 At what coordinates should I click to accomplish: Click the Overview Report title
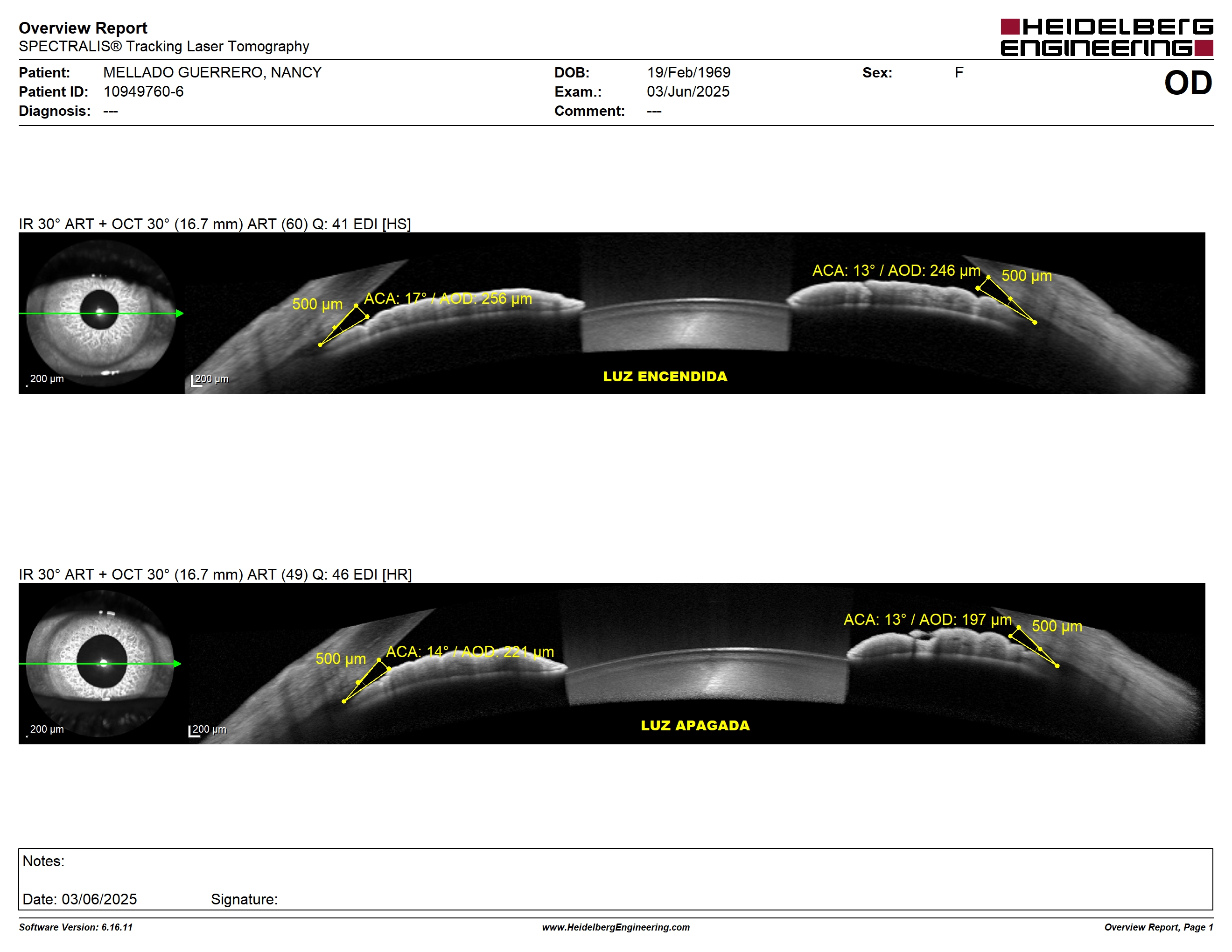tap(83, 28)
